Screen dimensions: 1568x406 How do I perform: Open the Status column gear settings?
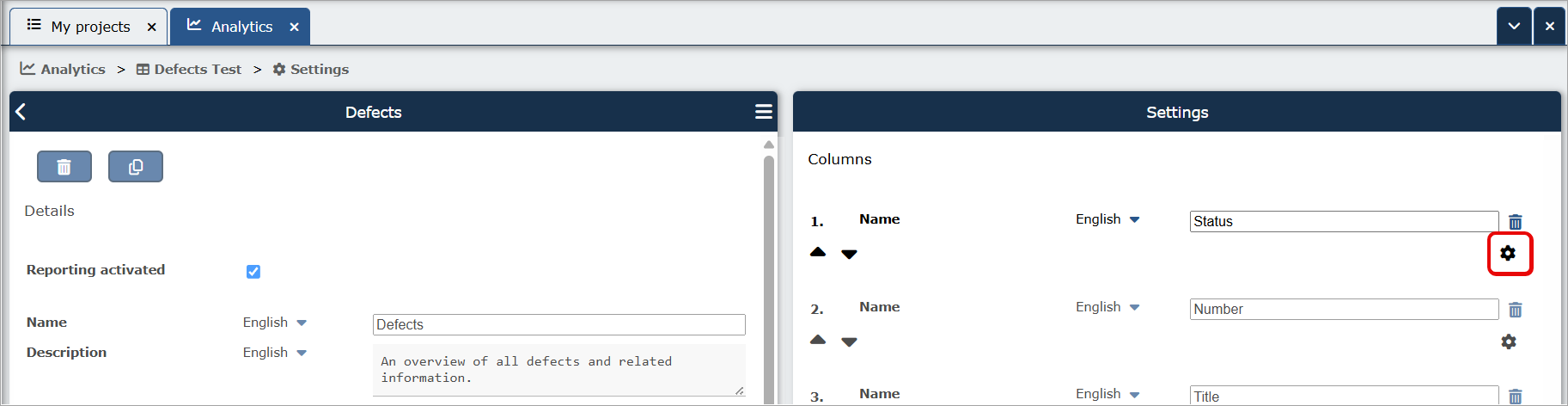pyautogui.click(x=1508, y=253)
